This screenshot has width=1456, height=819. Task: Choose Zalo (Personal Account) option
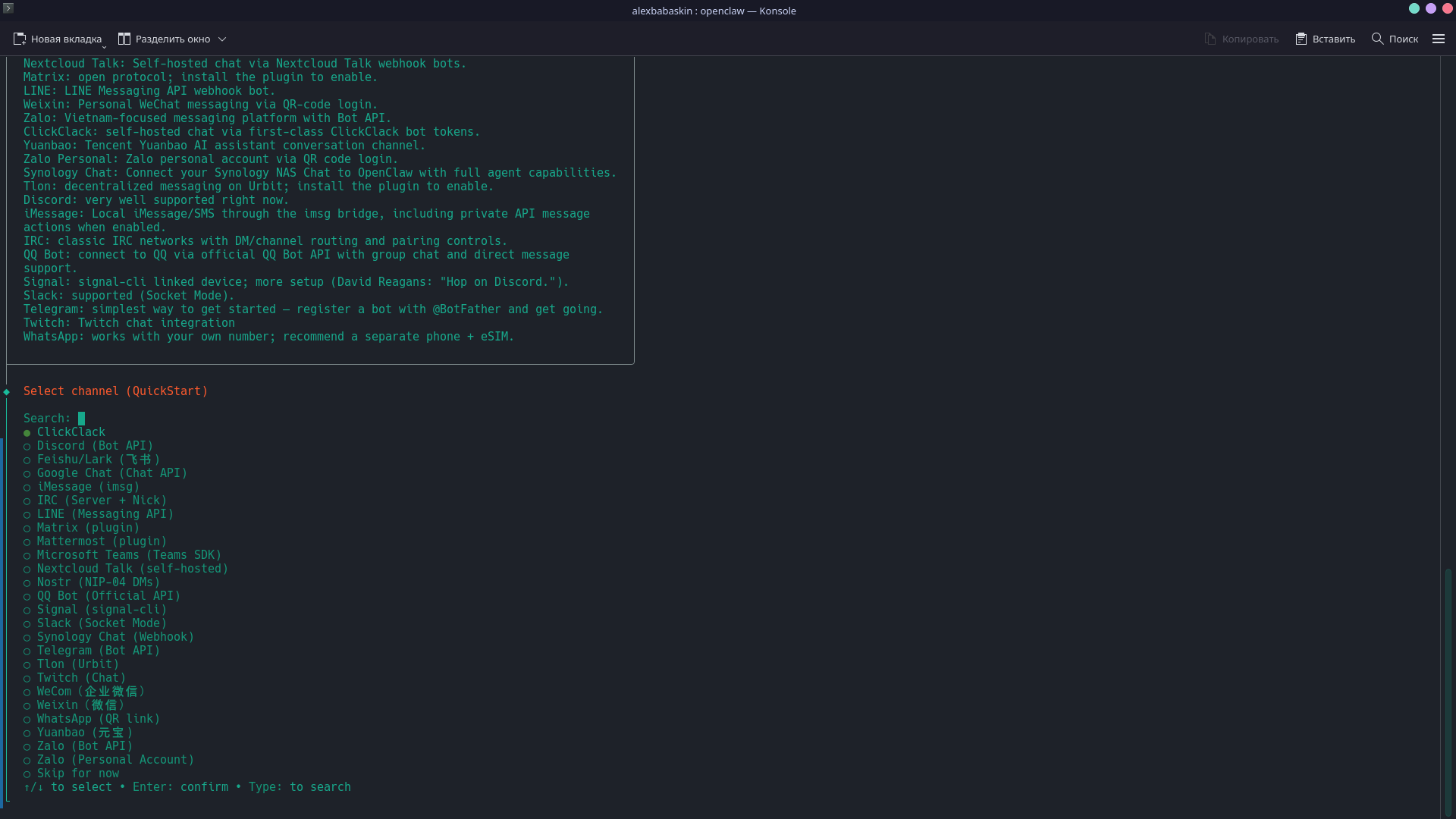(108, 760)
